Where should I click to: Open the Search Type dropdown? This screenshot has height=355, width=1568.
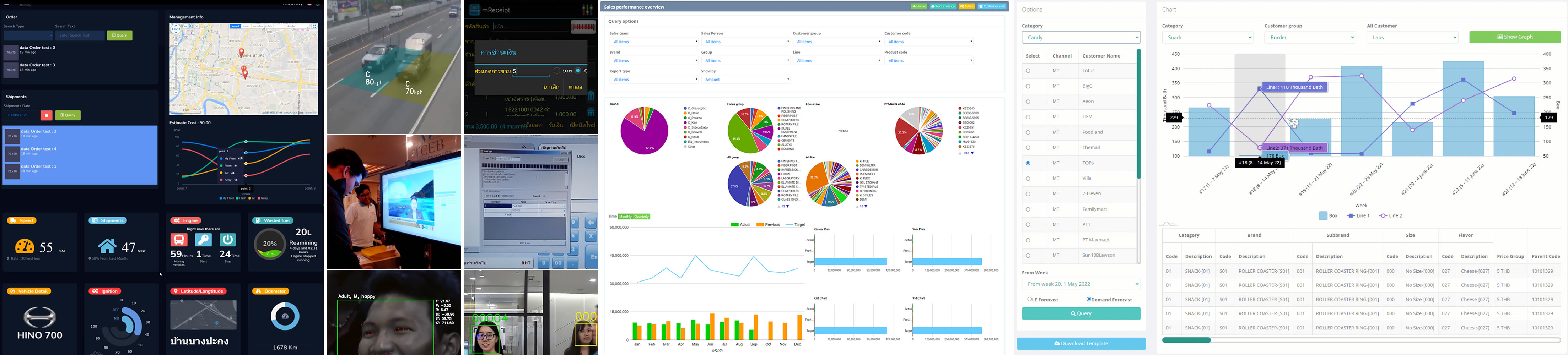[28, 35]
